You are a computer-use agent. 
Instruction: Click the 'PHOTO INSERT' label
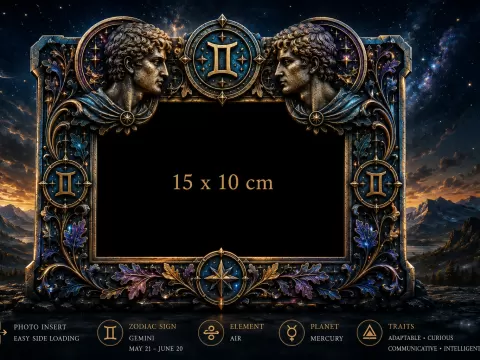(x=40, y=327)
